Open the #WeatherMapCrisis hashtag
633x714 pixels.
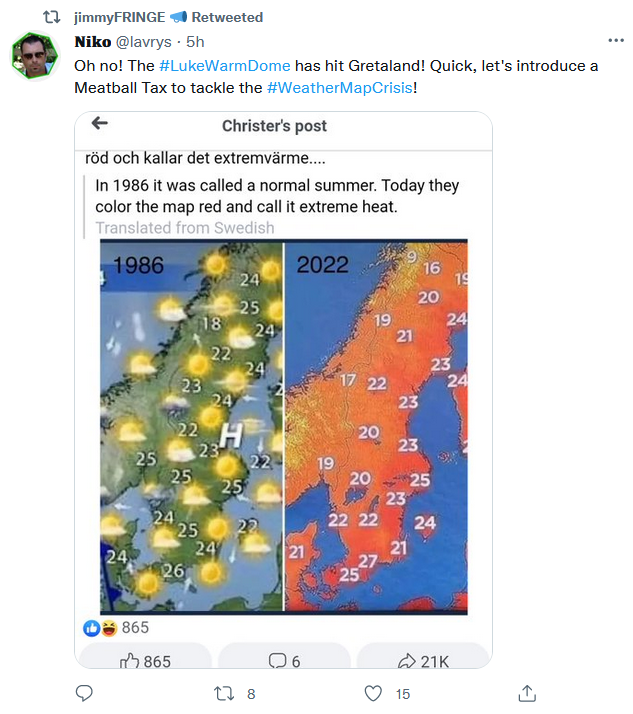(339, 87)
